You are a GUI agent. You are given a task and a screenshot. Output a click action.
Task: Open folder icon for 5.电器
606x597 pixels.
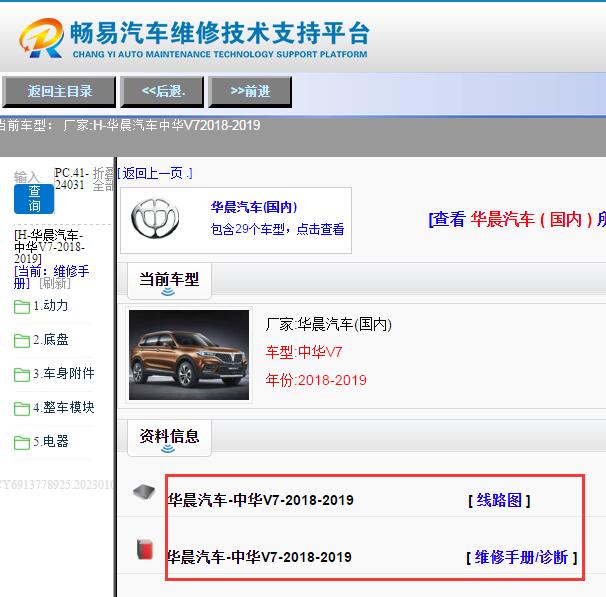click(22, 442)
